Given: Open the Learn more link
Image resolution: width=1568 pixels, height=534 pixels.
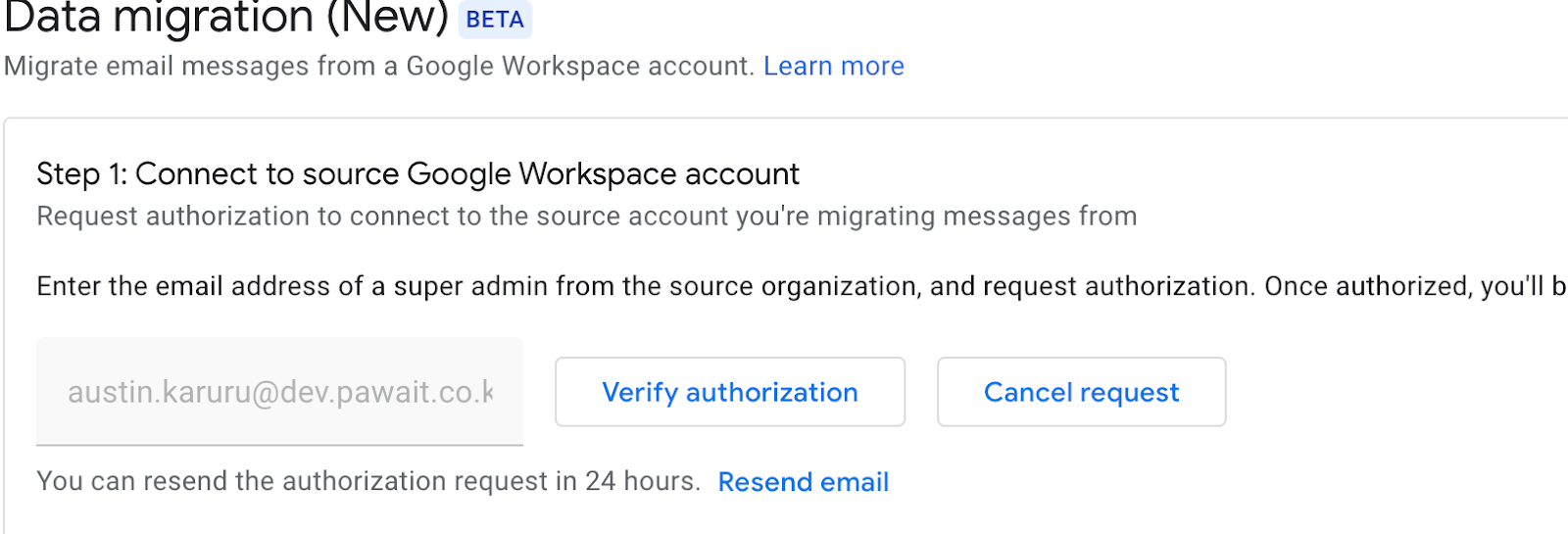Looking at the screenshot, I should (834, 66).
